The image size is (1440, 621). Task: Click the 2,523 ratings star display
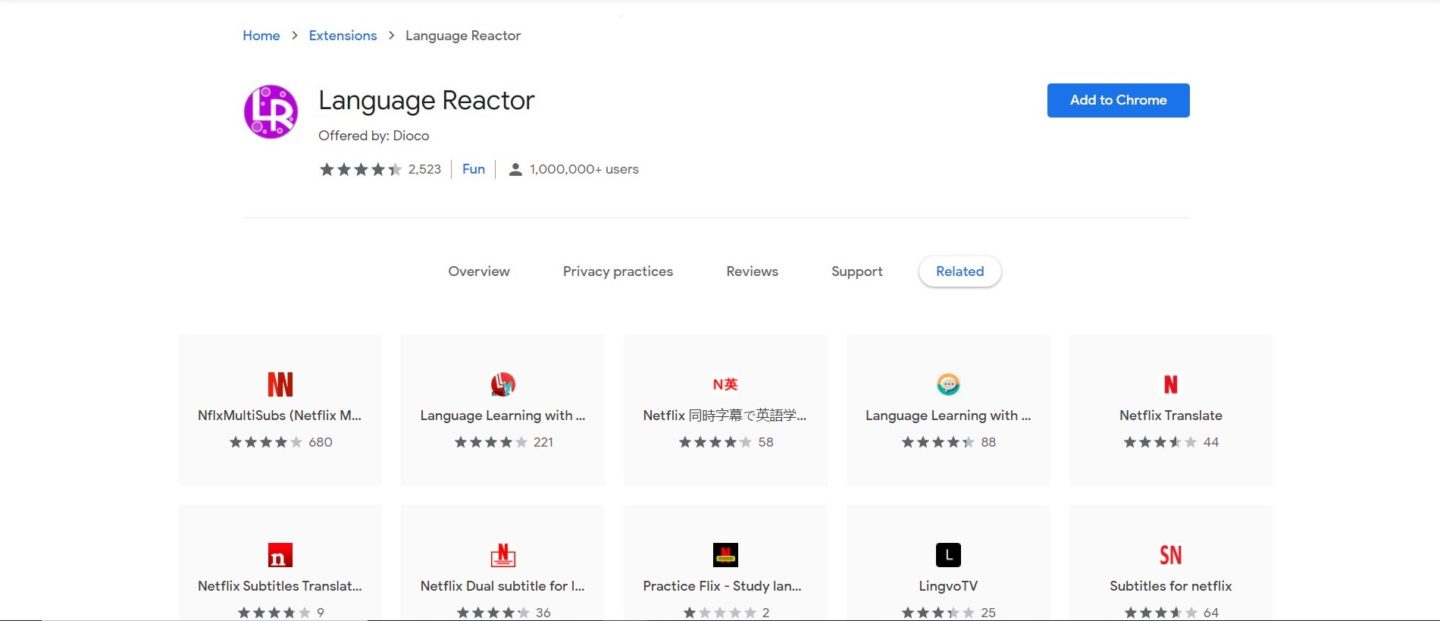[x=361, y=169]
